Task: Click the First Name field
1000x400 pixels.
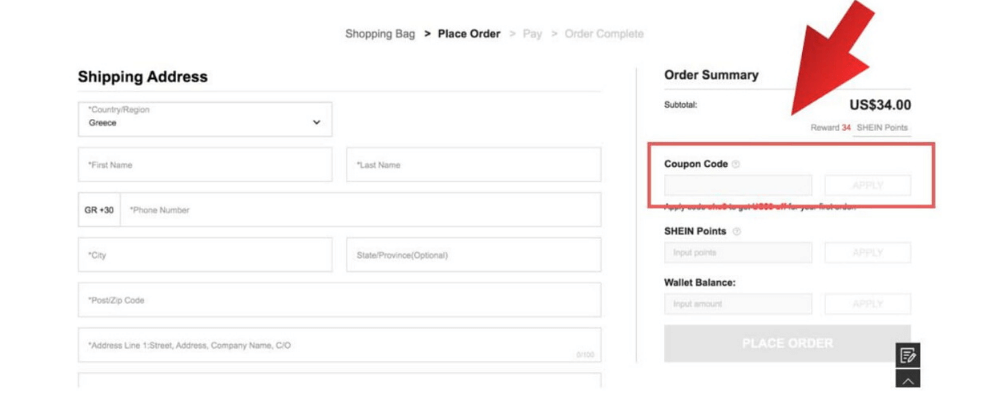Action: [205, 165]
